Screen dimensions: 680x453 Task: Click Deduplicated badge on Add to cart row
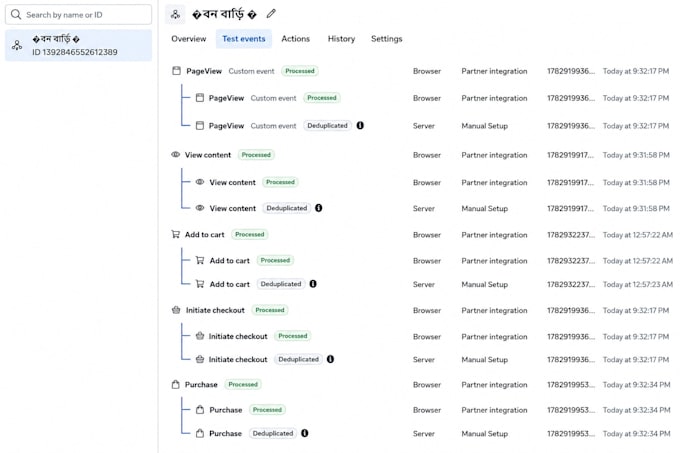click(x=281, y=284)
